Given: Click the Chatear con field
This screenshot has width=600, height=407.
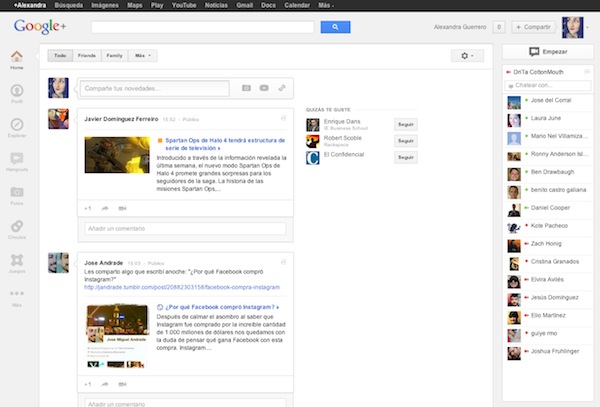Looking at the screenshot, I should (548, 86).
